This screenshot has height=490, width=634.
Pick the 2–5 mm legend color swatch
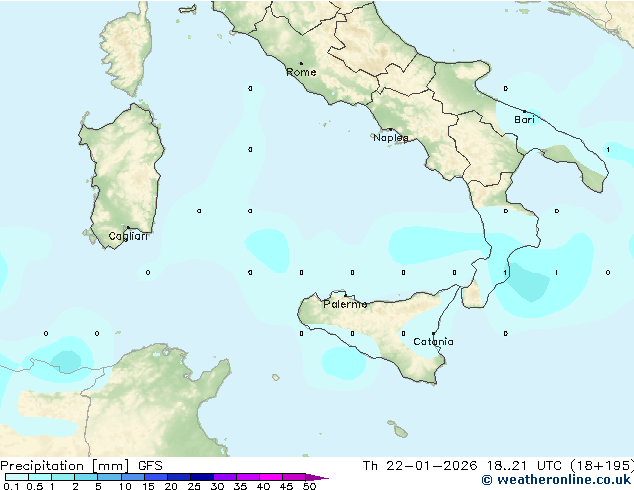tap(86, 477)
